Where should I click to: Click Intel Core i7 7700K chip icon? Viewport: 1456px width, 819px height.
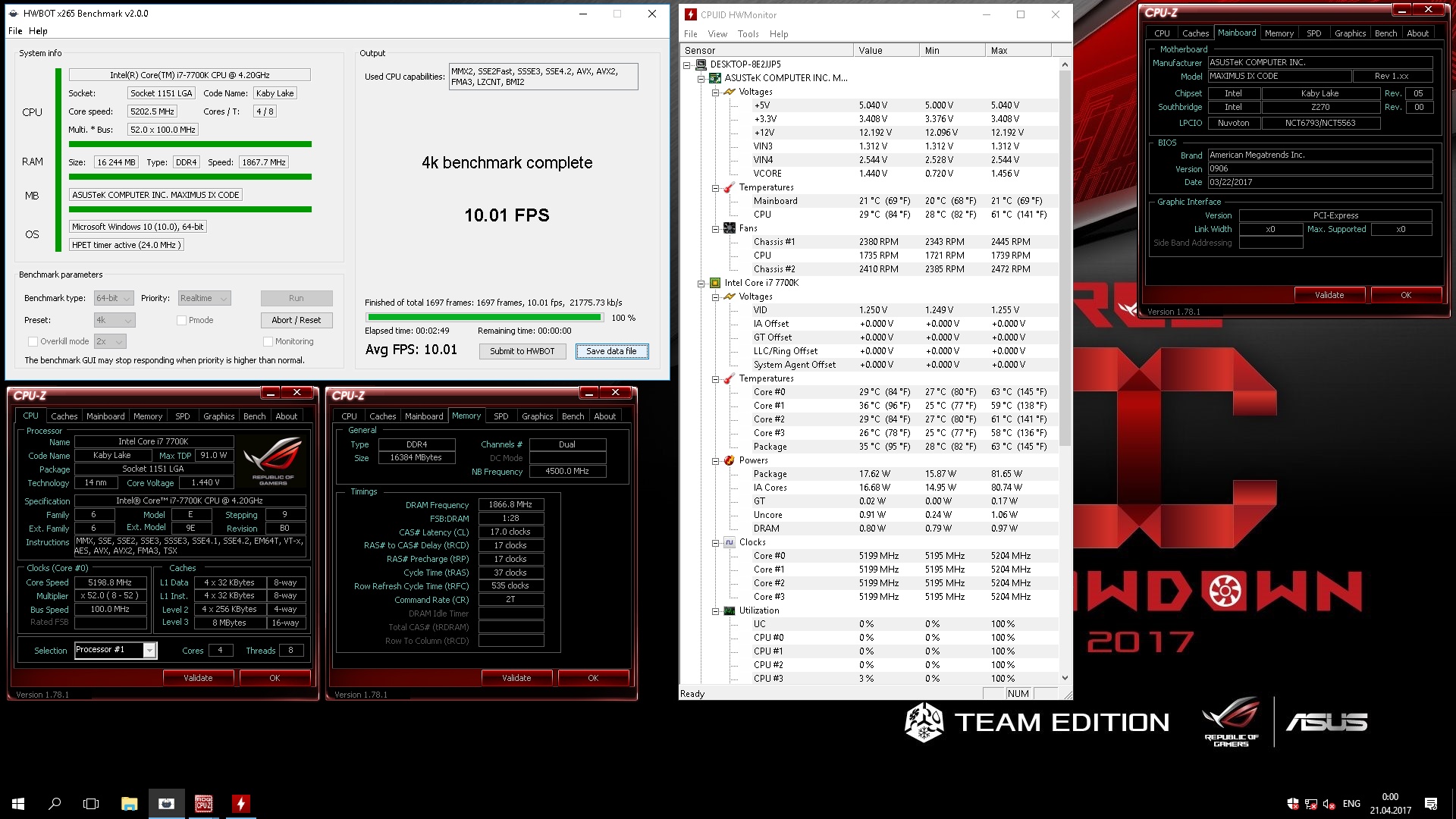tap(715, 283)
